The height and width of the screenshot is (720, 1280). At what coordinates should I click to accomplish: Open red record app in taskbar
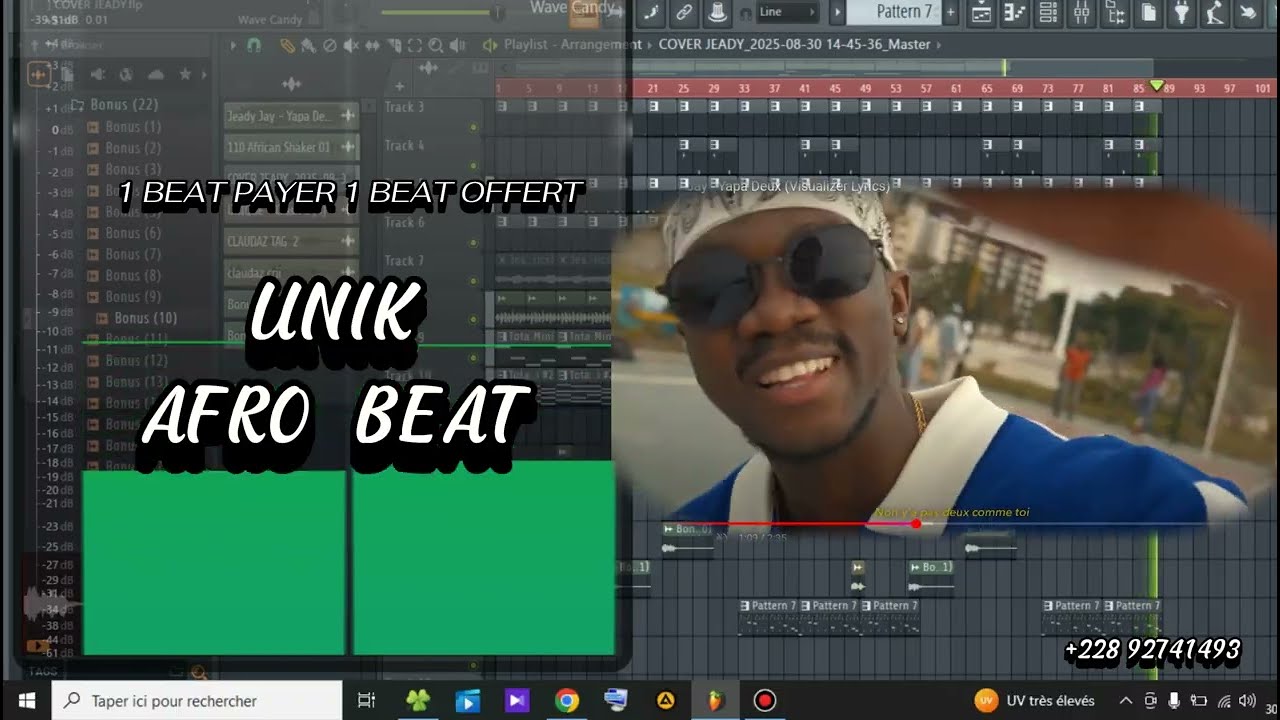click(x=765, y=701)
